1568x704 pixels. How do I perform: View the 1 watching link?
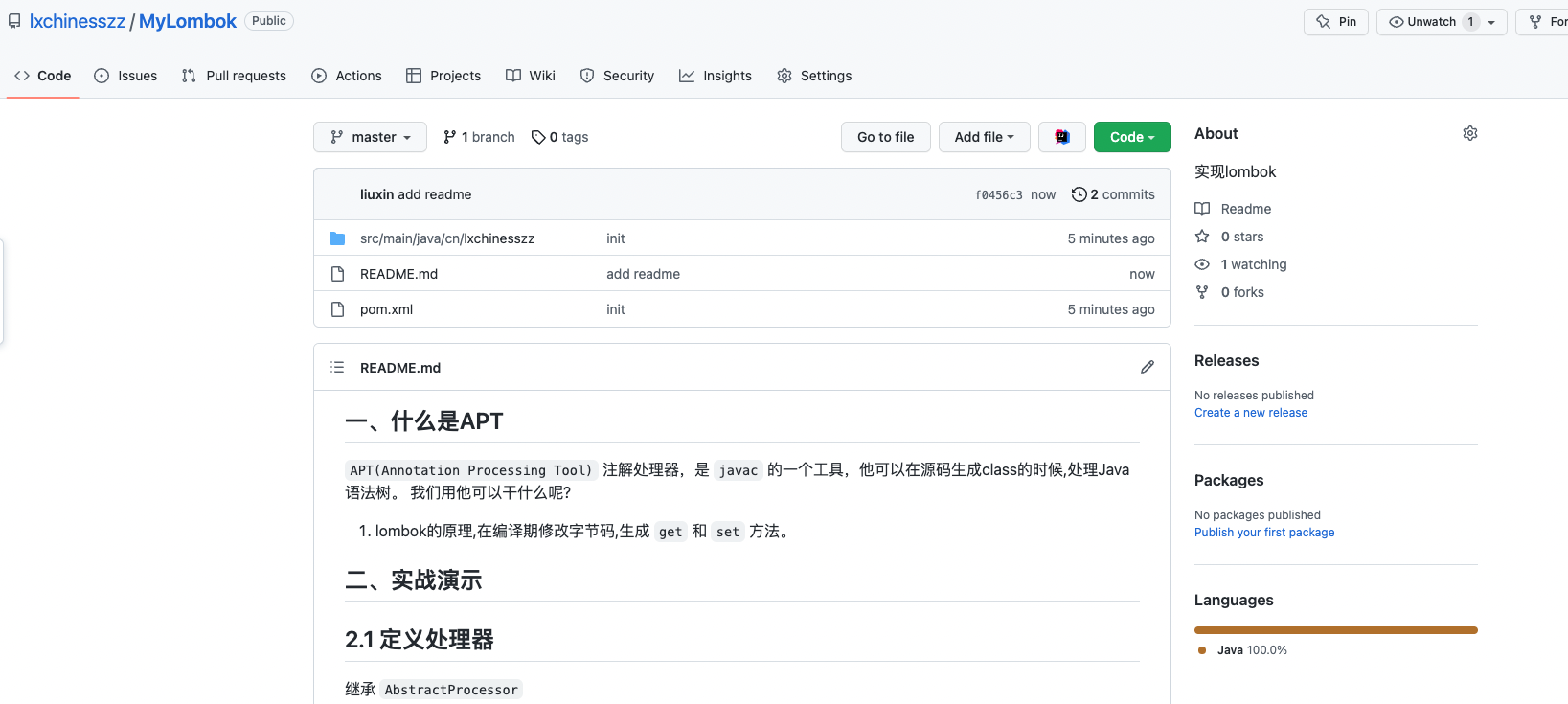coord(1240,264)
